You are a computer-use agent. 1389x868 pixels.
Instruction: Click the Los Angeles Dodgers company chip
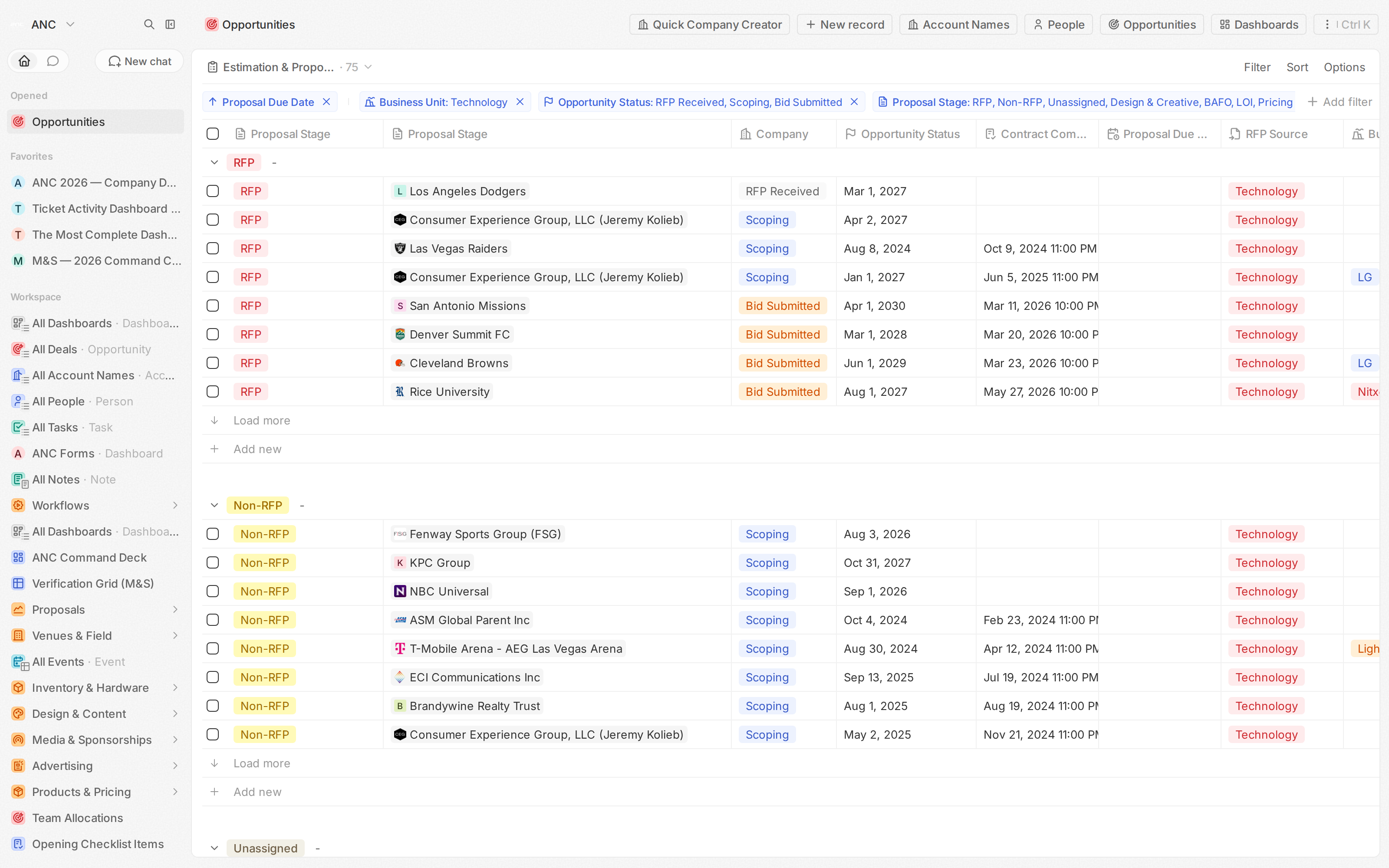click(x=460, y=191)
